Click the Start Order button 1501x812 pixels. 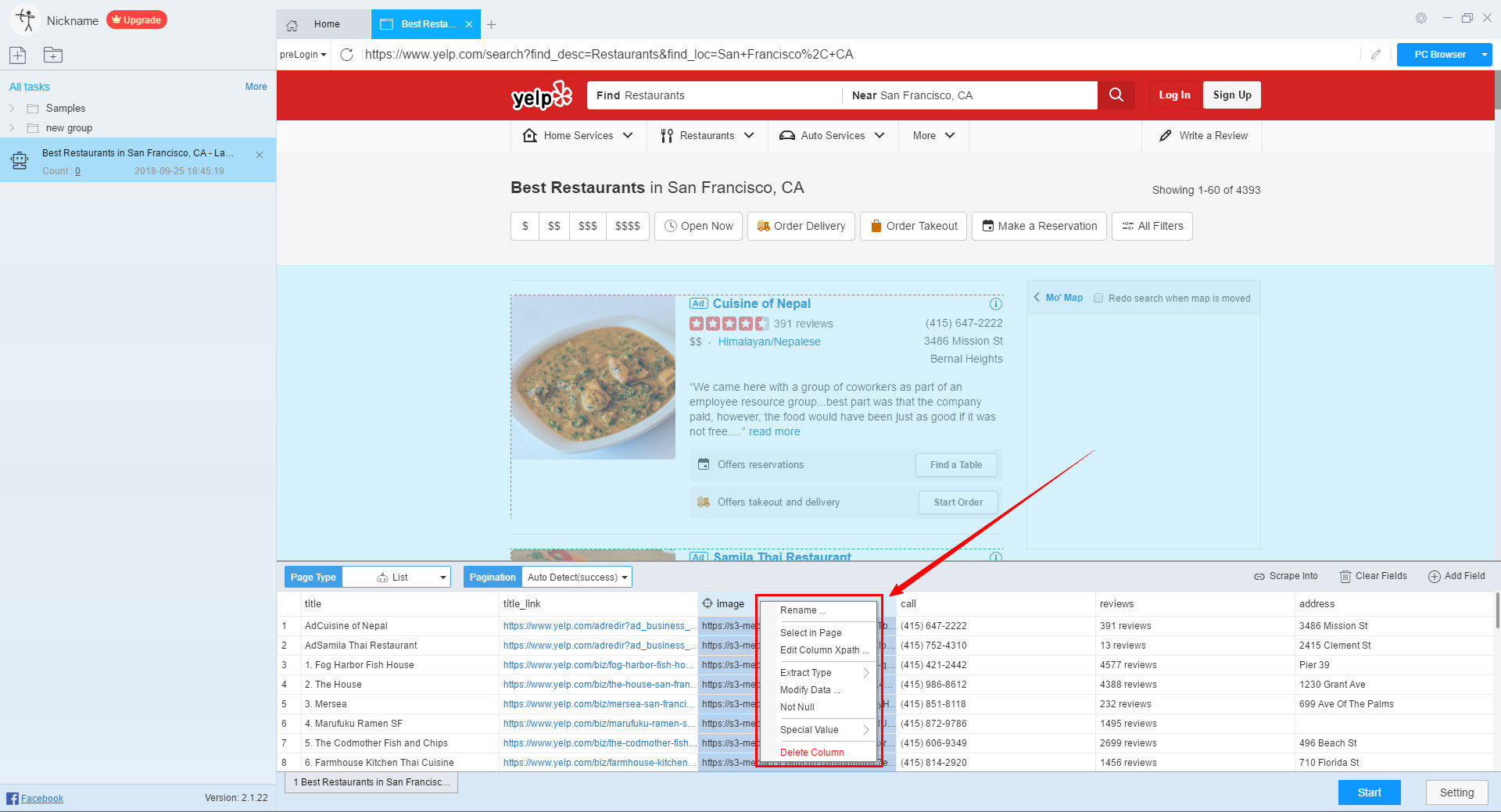[958, 503]
